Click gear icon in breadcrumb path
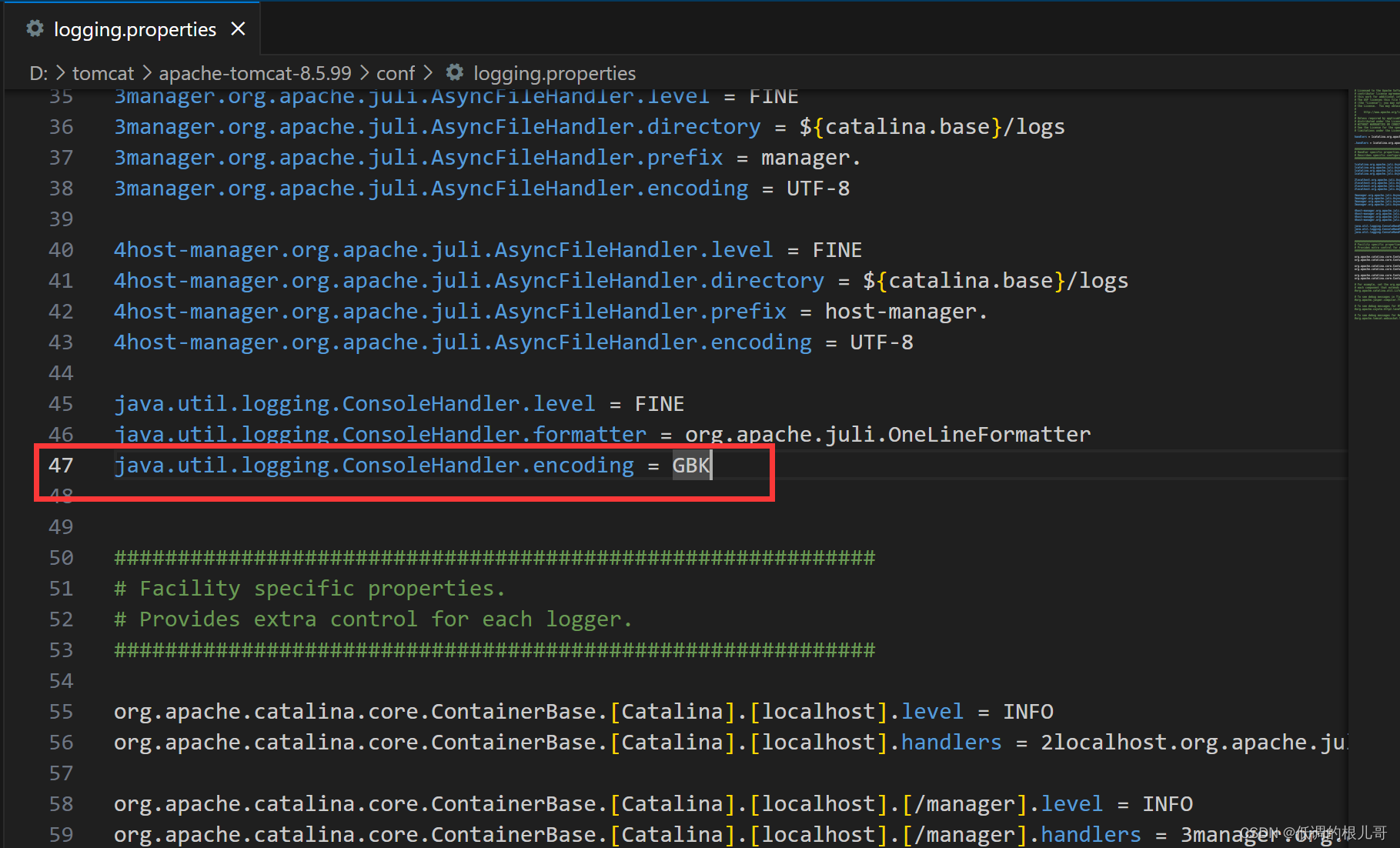This screenshot has height=848, width=1400. 455,72
